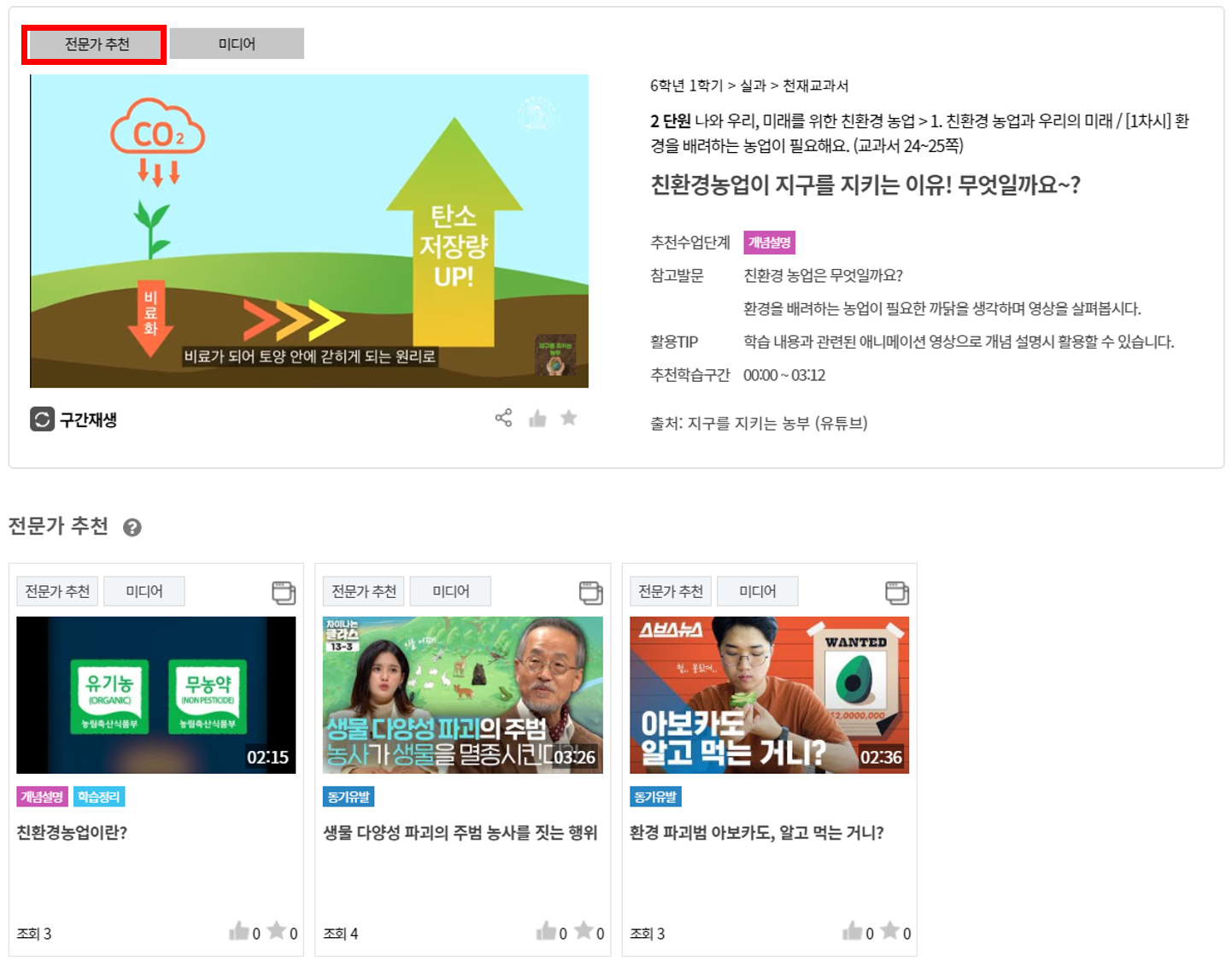This screenshot has width=1232, height=961.
Task: Click popup window icon on 생물 다양성 card
Action: [590, 592]
